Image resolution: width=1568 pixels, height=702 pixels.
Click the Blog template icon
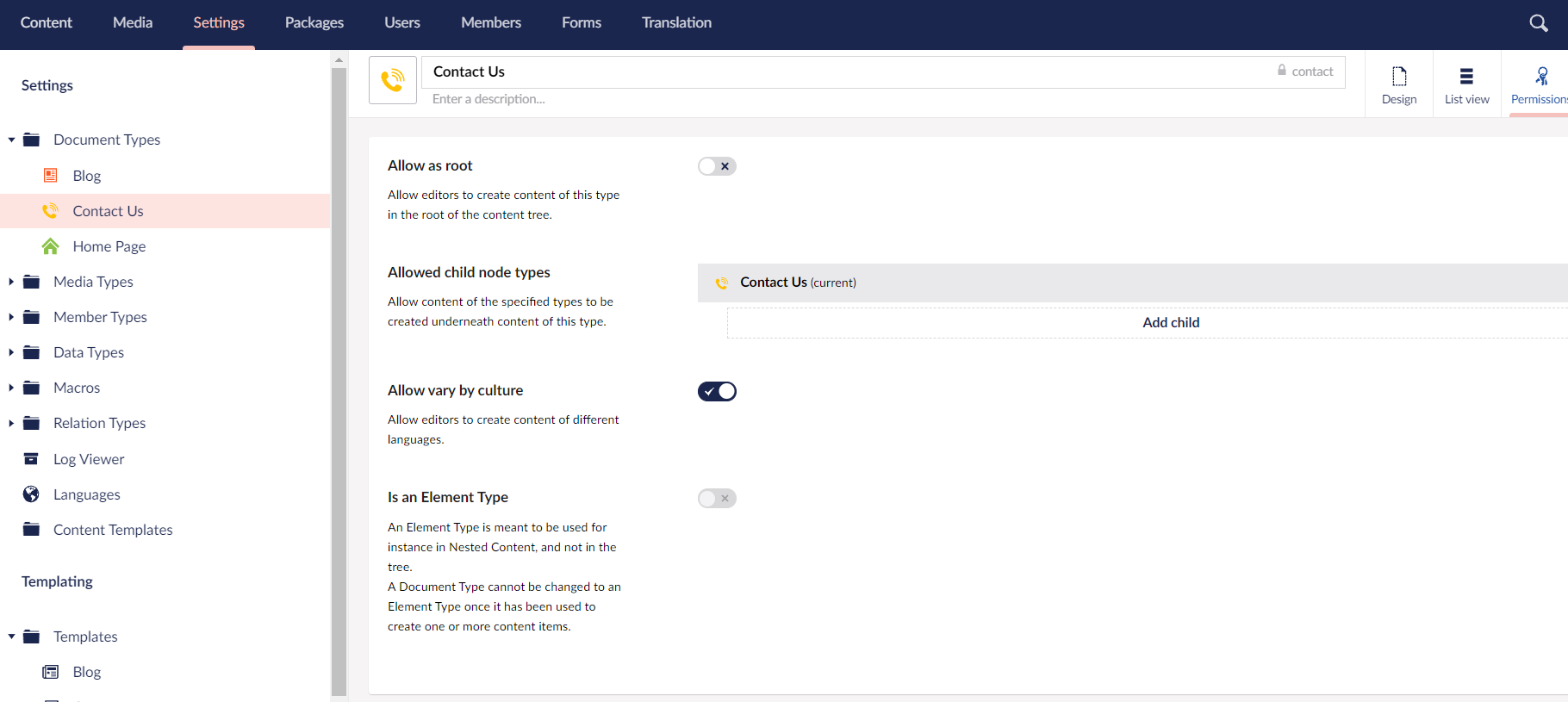coord(51,672)
